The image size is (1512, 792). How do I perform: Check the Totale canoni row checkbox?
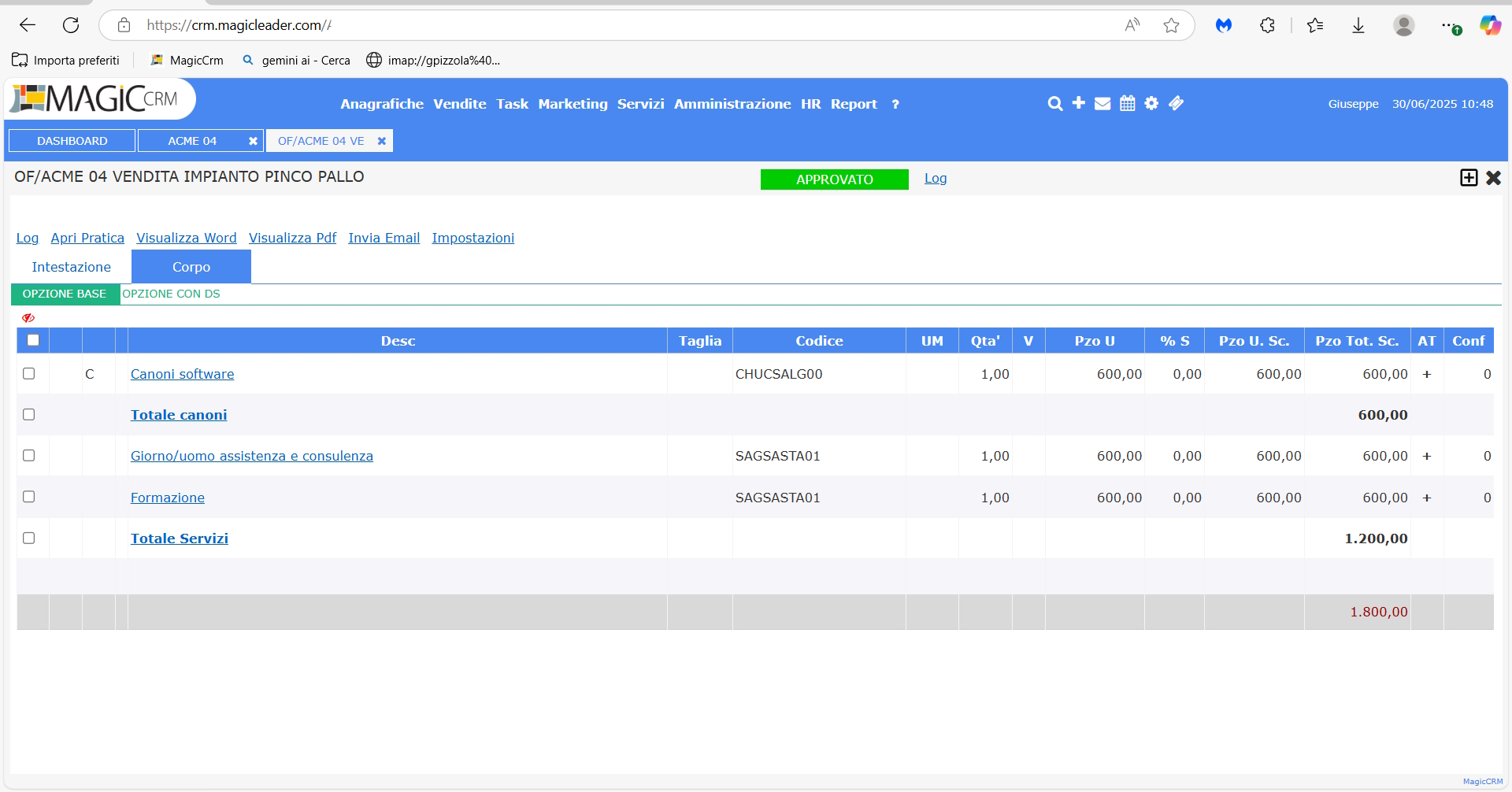29,414
